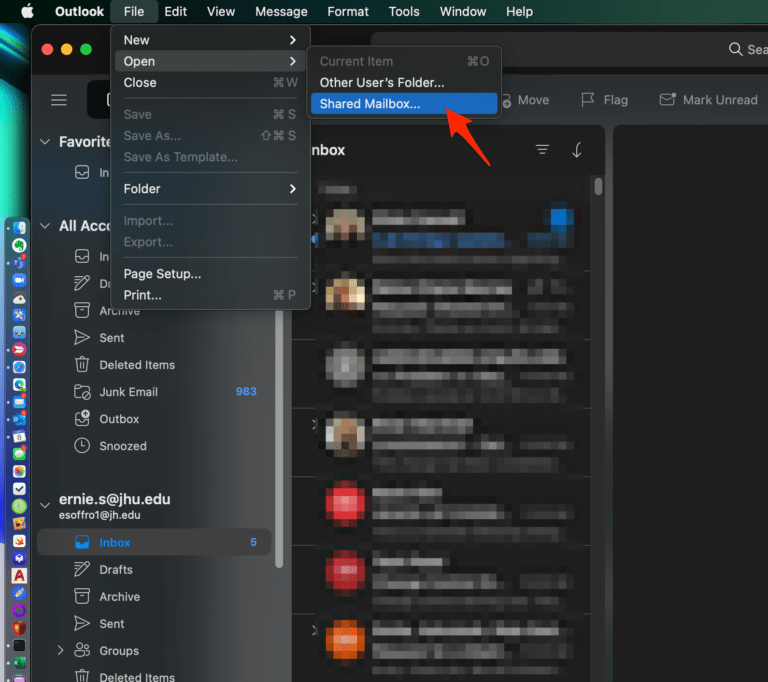Open the Format menu
The width and height of the screenshot is (768, 682).
tap(348, 11)
